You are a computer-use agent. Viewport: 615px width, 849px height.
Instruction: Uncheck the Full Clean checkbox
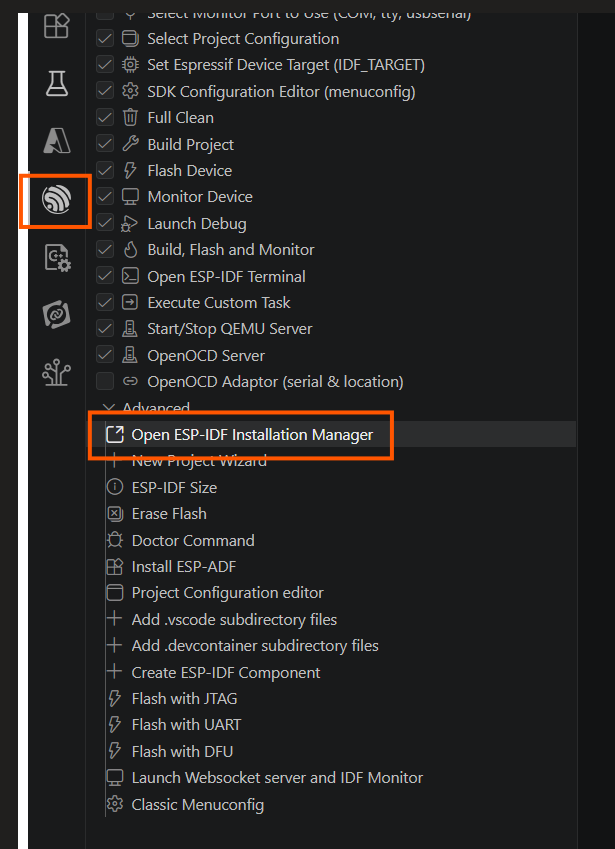tap(105, 117)
